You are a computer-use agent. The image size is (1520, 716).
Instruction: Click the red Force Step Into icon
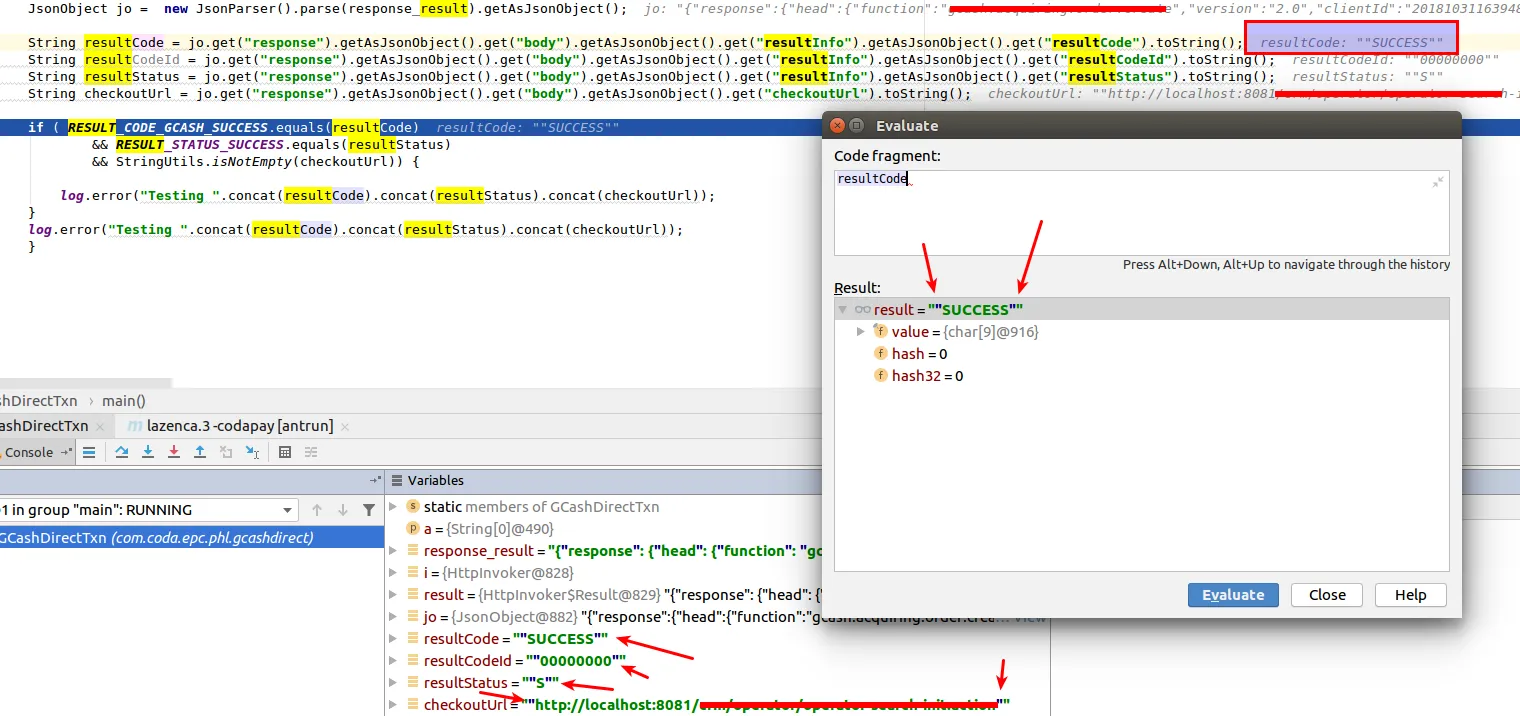tap(174, 452)
